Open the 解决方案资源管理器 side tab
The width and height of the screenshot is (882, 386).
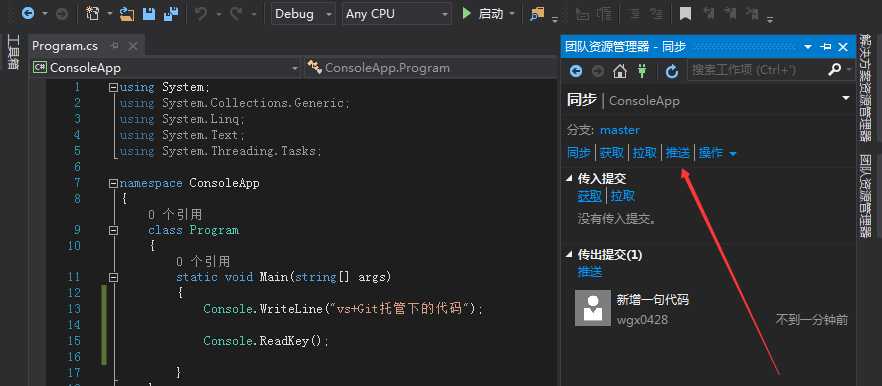pyautogui.click(x=866, y=88)
